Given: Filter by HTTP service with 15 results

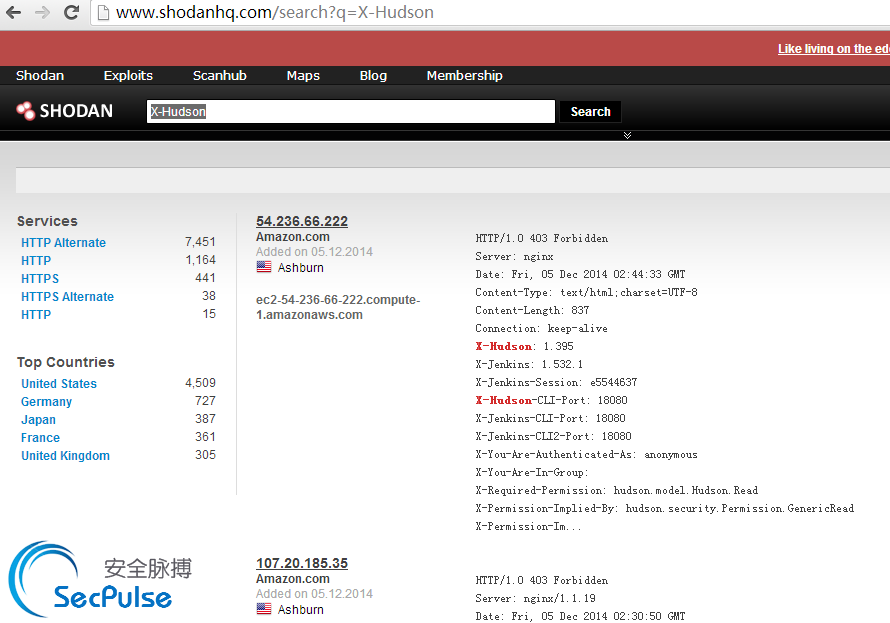Looking at the screenshot, I should click(36, 314).
